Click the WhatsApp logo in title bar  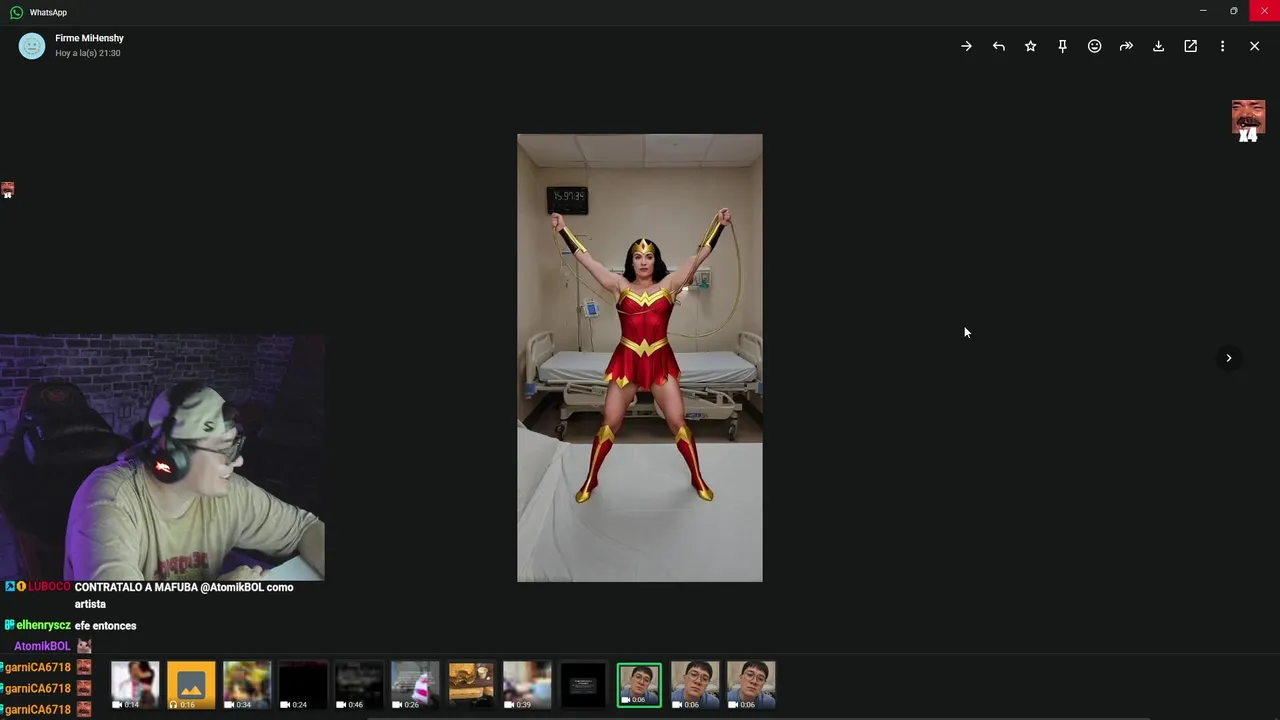pos(16,12)
